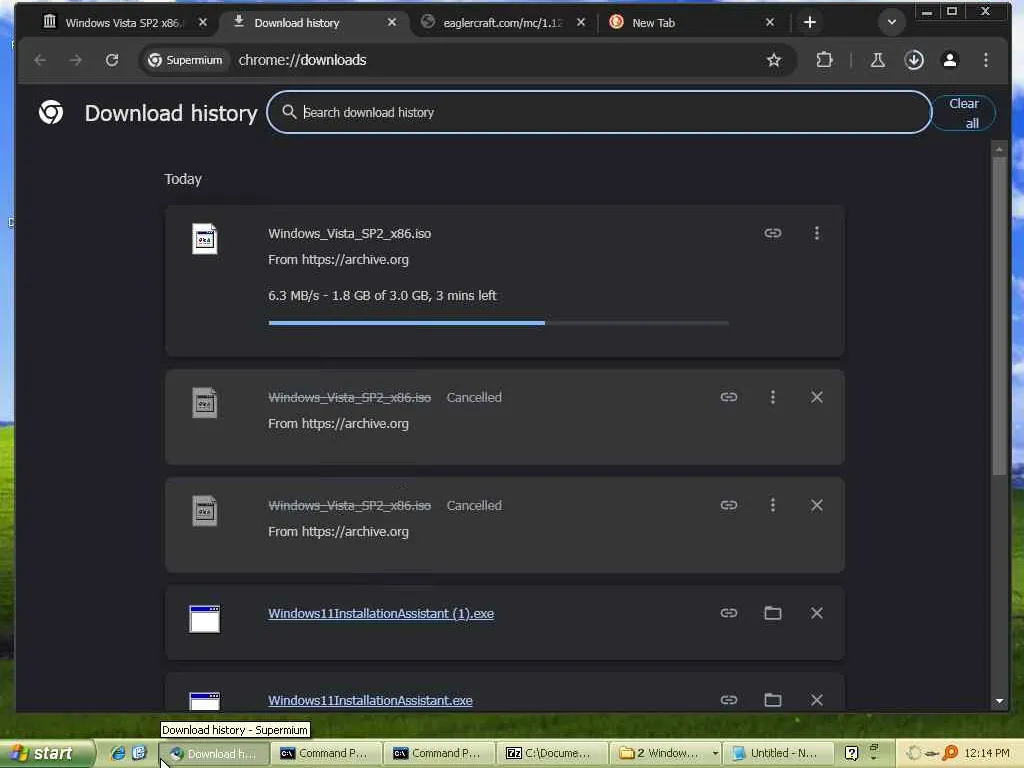The image size is (1024, 768).
Task: Open the tab search dropdown arrow
Action: click(891, 22)
